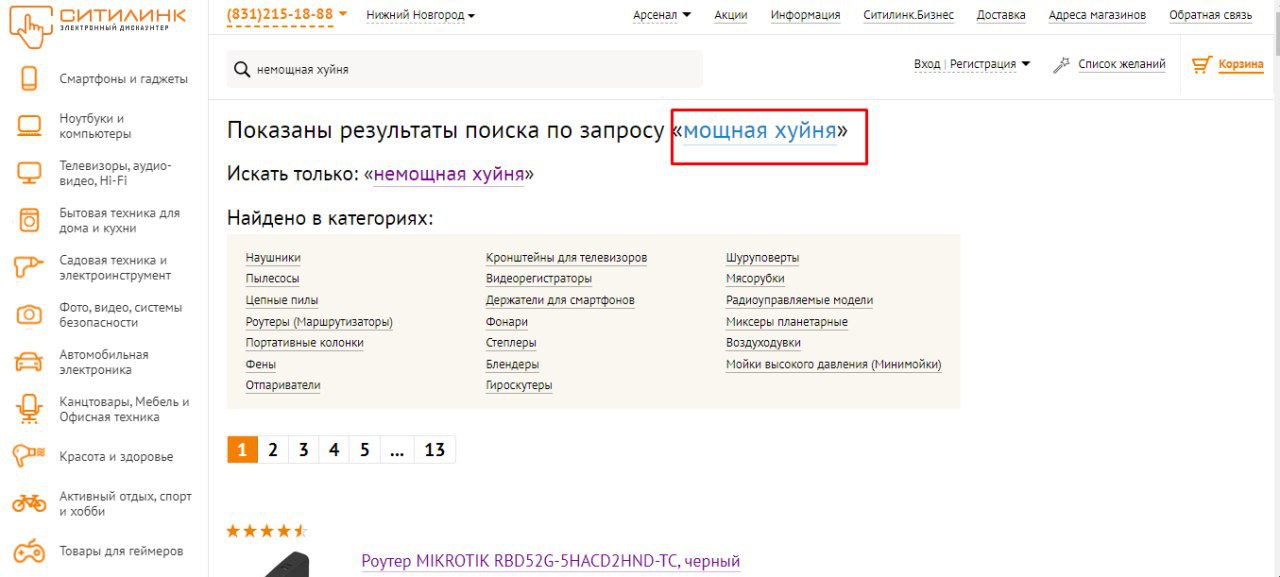Open the Воздуходувки category
This screenshot has width=1280, height=577.
click(763, 343)
